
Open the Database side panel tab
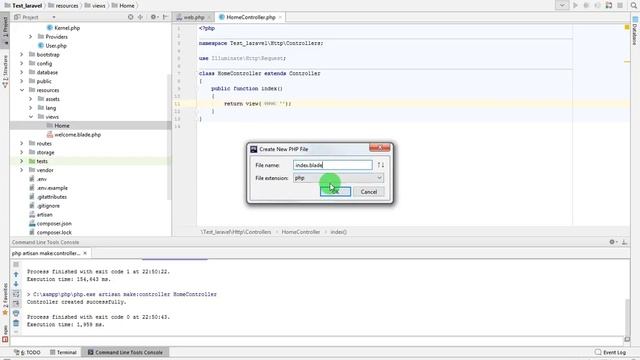pos(635,31)
